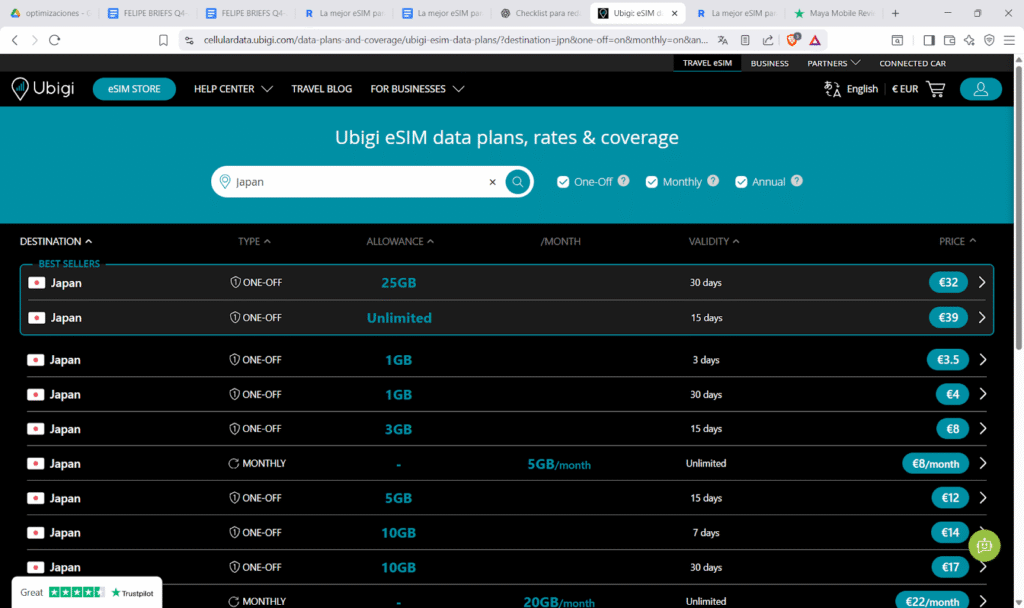
Task: Select the €32 price for 25GB plan
Action: point(948,283)
